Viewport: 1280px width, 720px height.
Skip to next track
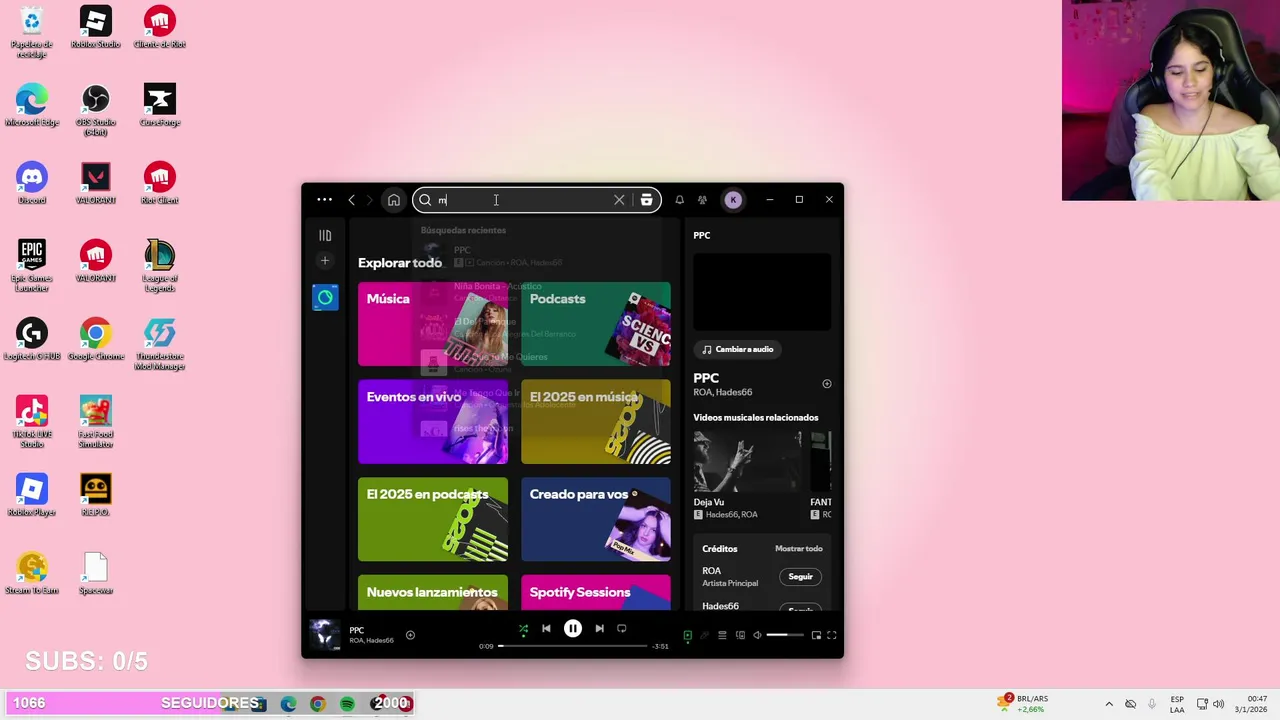599,629
